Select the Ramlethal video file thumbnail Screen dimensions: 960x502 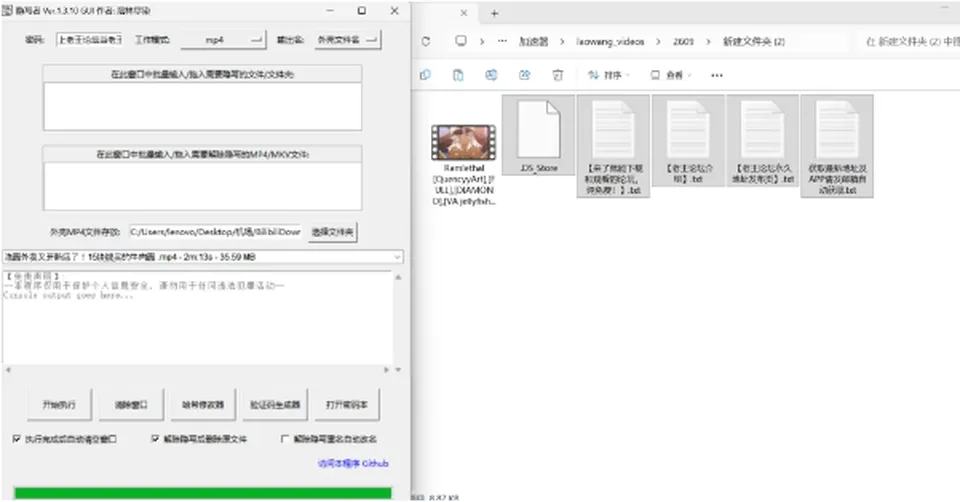point(463,142)
